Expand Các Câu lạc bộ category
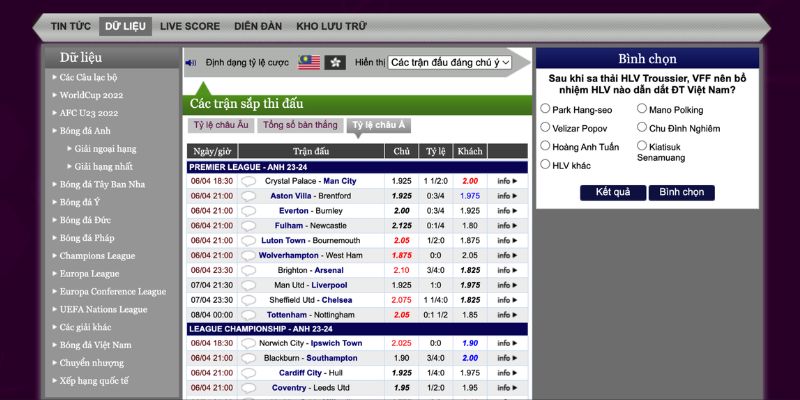The height and width of the screenshot is (400, 800). click(x=88, y=77)
